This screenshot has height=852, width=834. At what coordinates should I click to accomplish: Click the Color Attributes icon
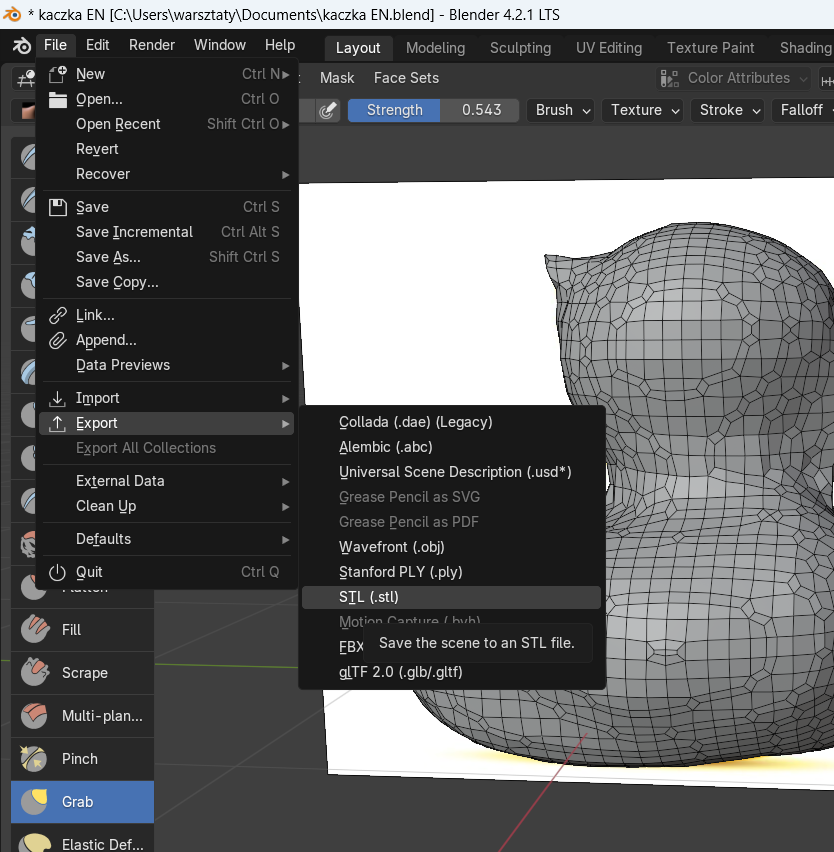click(x=670, y=79)
